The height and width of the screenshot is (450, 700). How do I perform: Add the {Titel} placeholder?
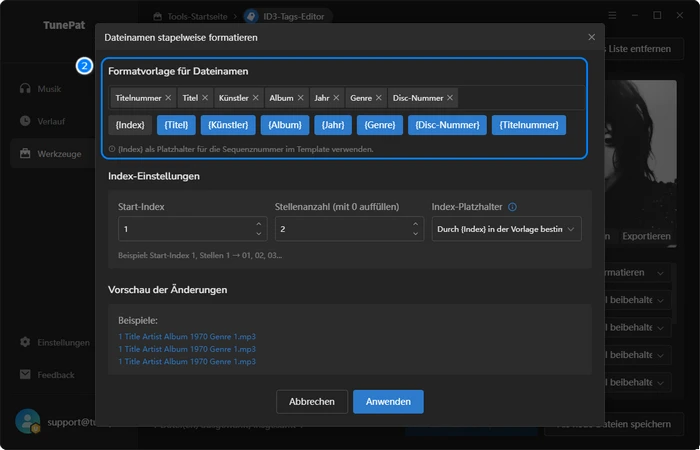[x=176, y=125]
